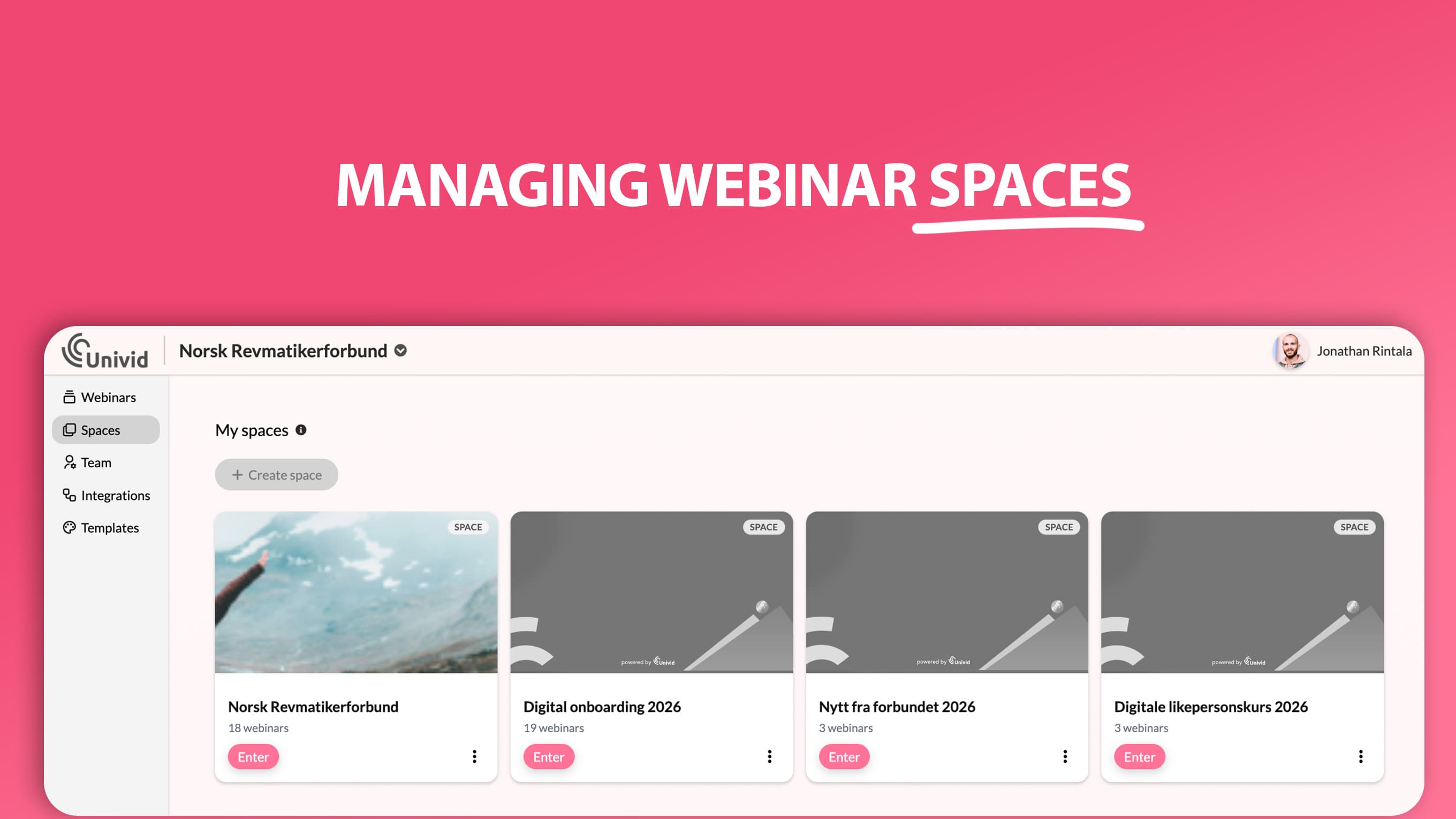Screen dimensions: 1456x819
Task: Open the kebab menu on Norsk Revmatikerforbund card
Action: tap(474, 757)
